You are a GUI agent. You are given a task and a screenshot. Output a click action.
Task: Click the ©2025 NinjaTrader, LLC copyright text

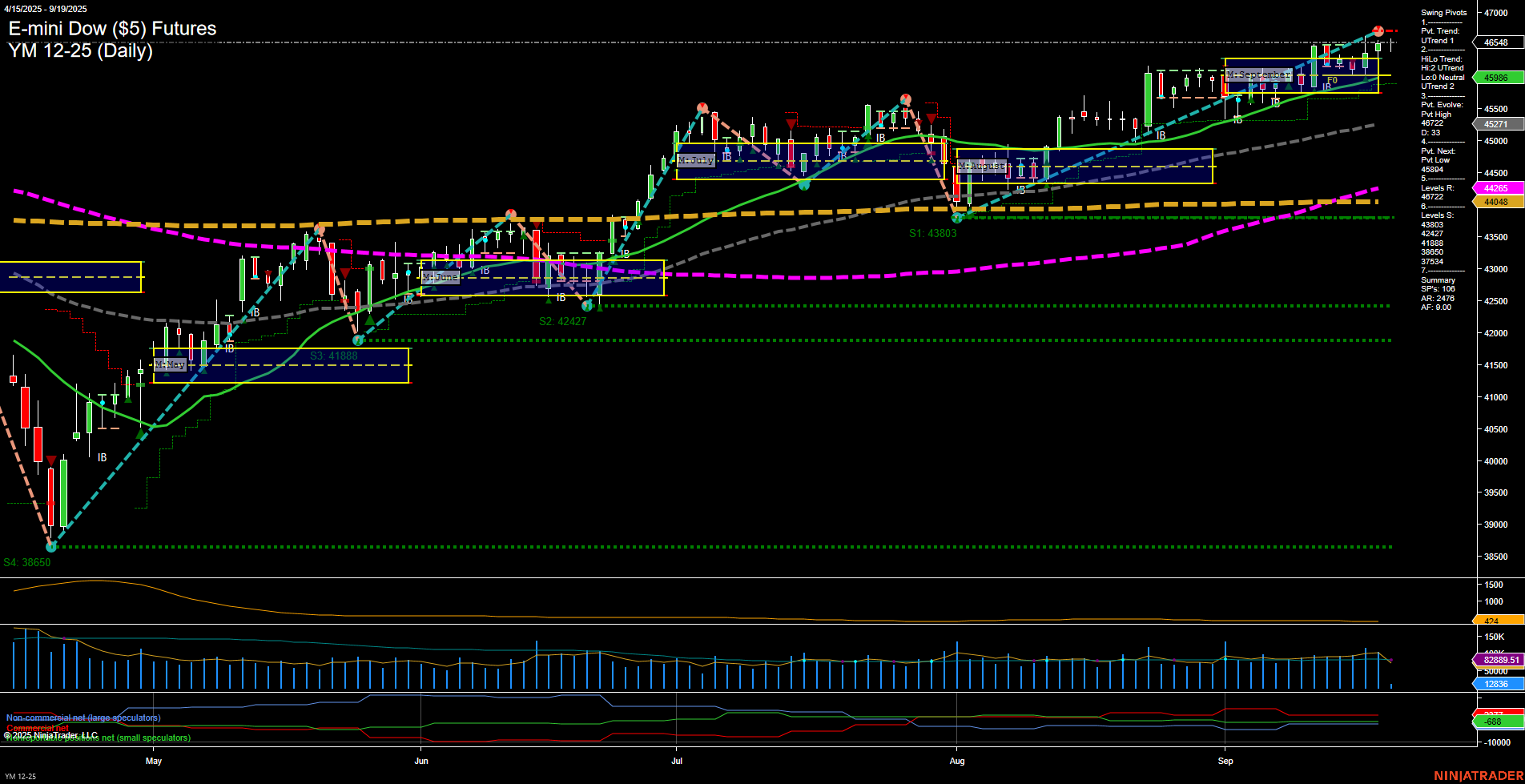[x=50, y=735]
